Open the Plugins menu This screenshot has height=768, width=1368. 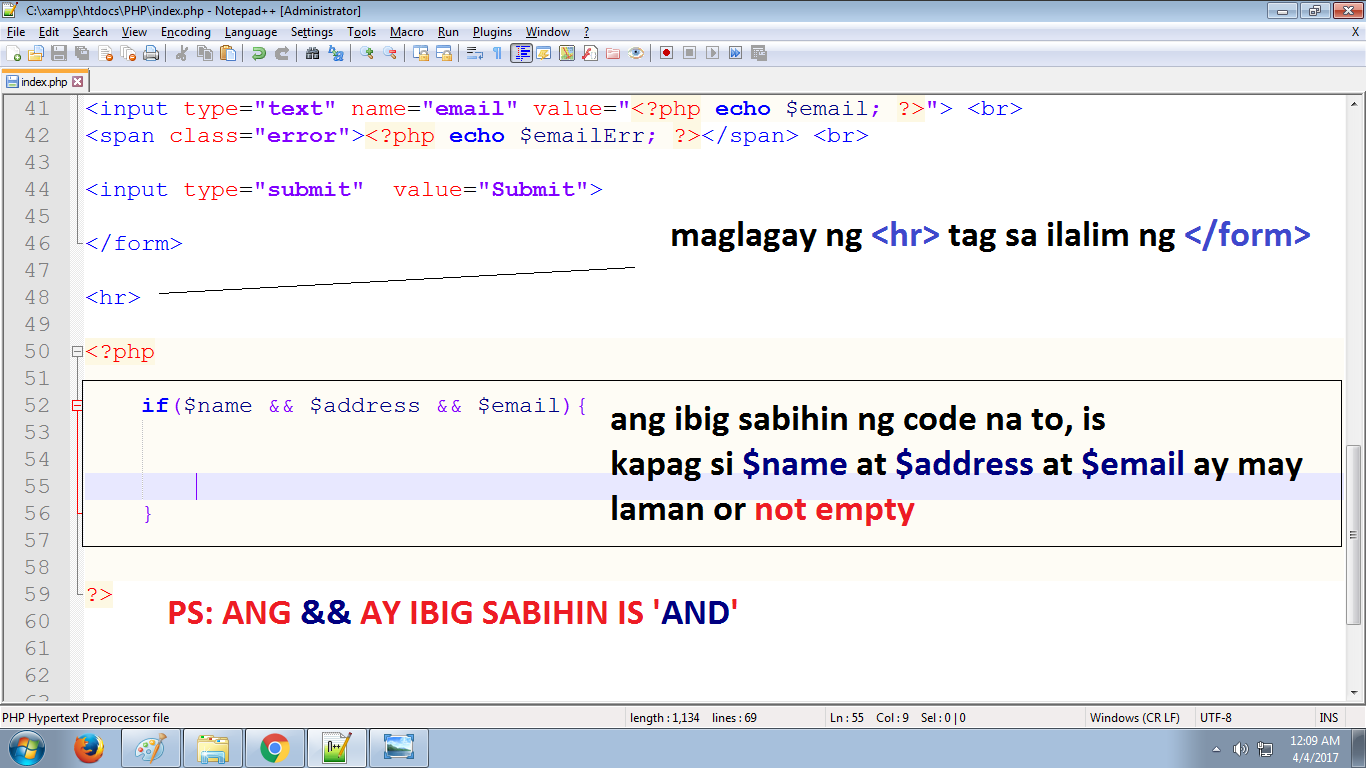pos(492,31)
